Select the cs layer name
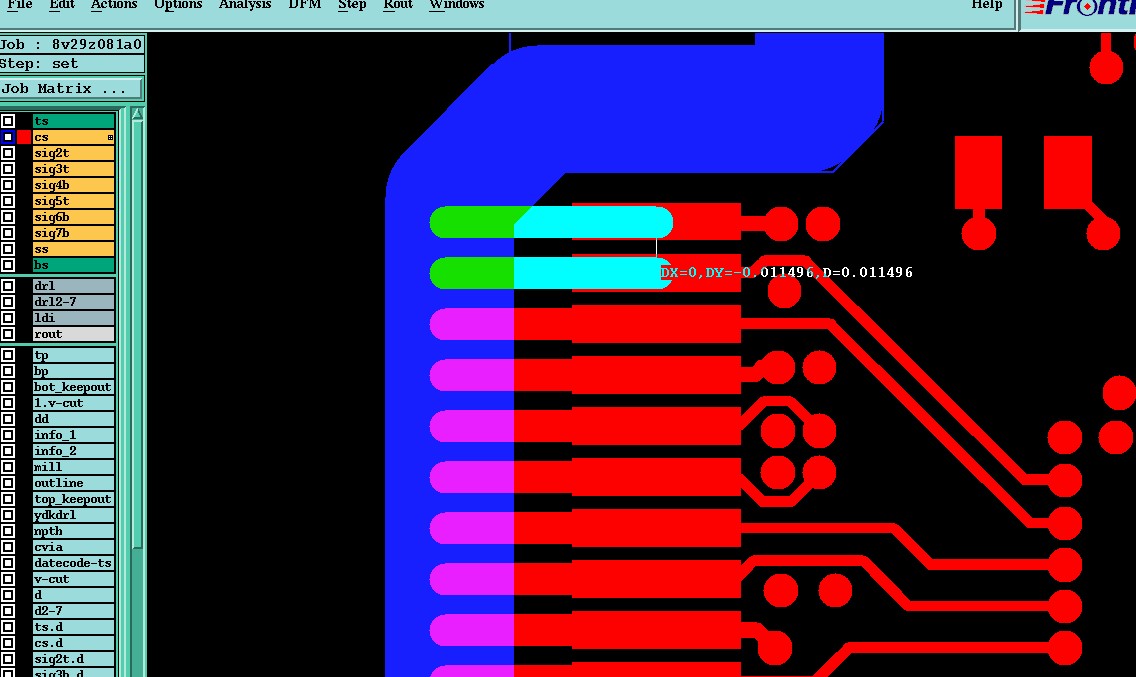Viewport: 1136px width, 677px height. pos(74,137)
